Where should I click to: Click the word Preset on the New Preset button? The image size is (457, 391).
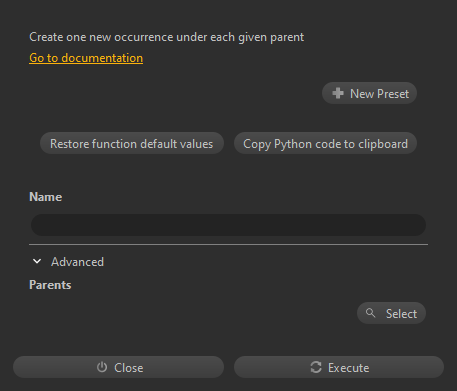[x=393, y=94]
